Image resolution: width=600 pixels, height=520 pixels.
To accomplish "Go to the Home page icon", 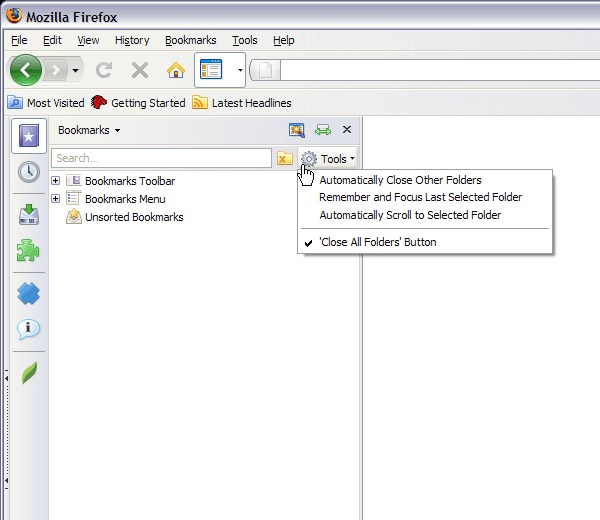I will point(176,70).
